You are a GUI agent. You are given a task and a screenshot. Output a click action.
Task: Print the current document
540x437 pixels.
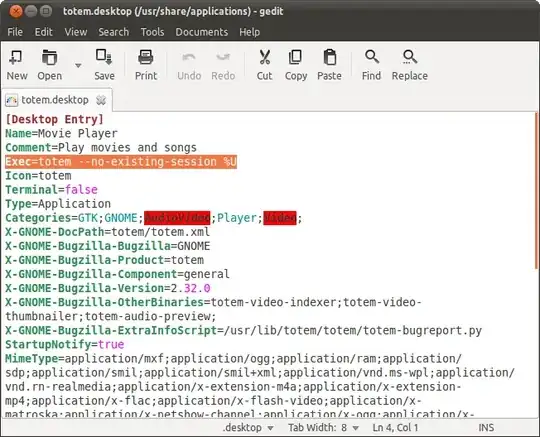tap(146, 65)
